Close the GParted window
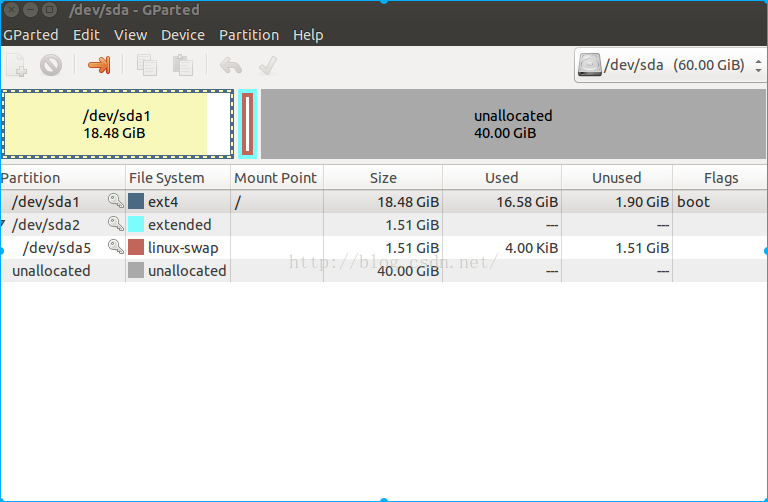 pos(11,9)
